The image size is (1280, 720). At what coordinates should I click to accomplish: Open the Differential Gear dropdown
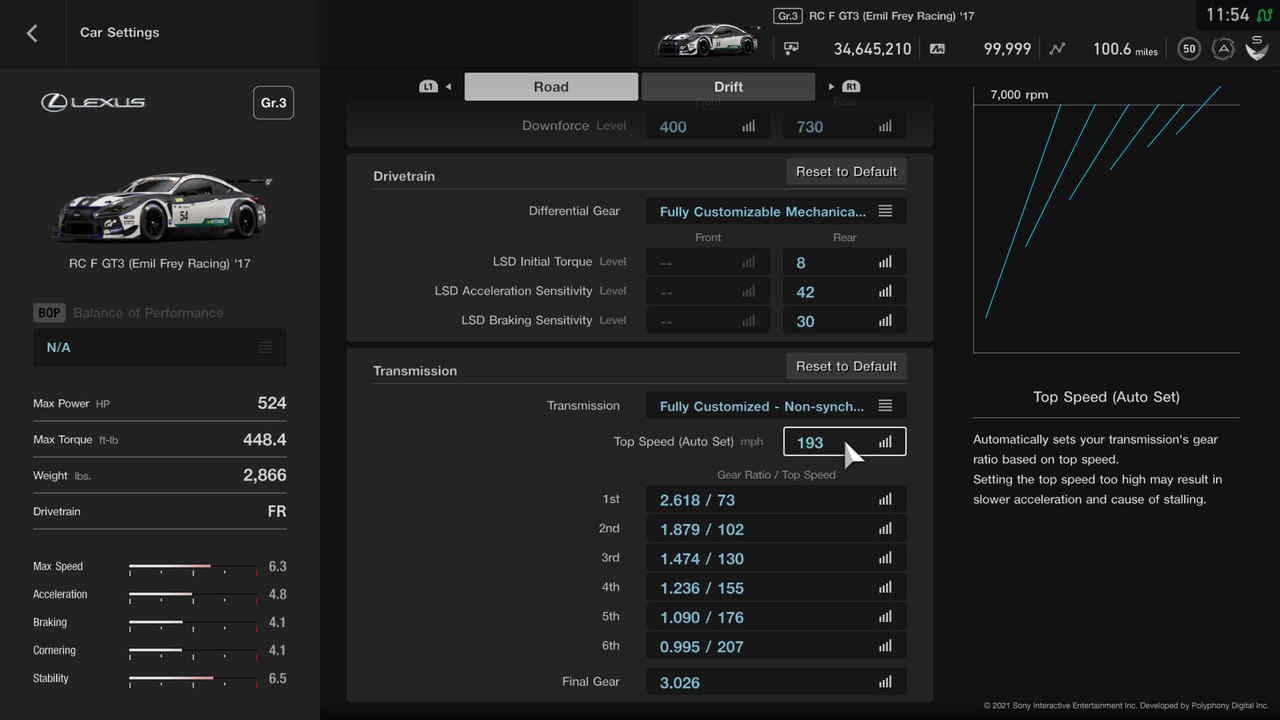click(x=777, y=211)
